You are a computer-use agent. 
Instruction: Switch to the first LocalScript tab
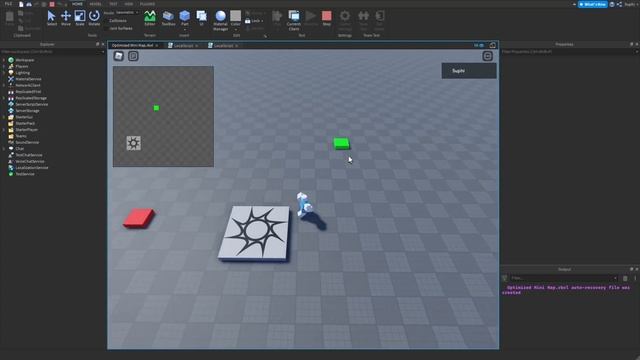(x=183, y=45)
